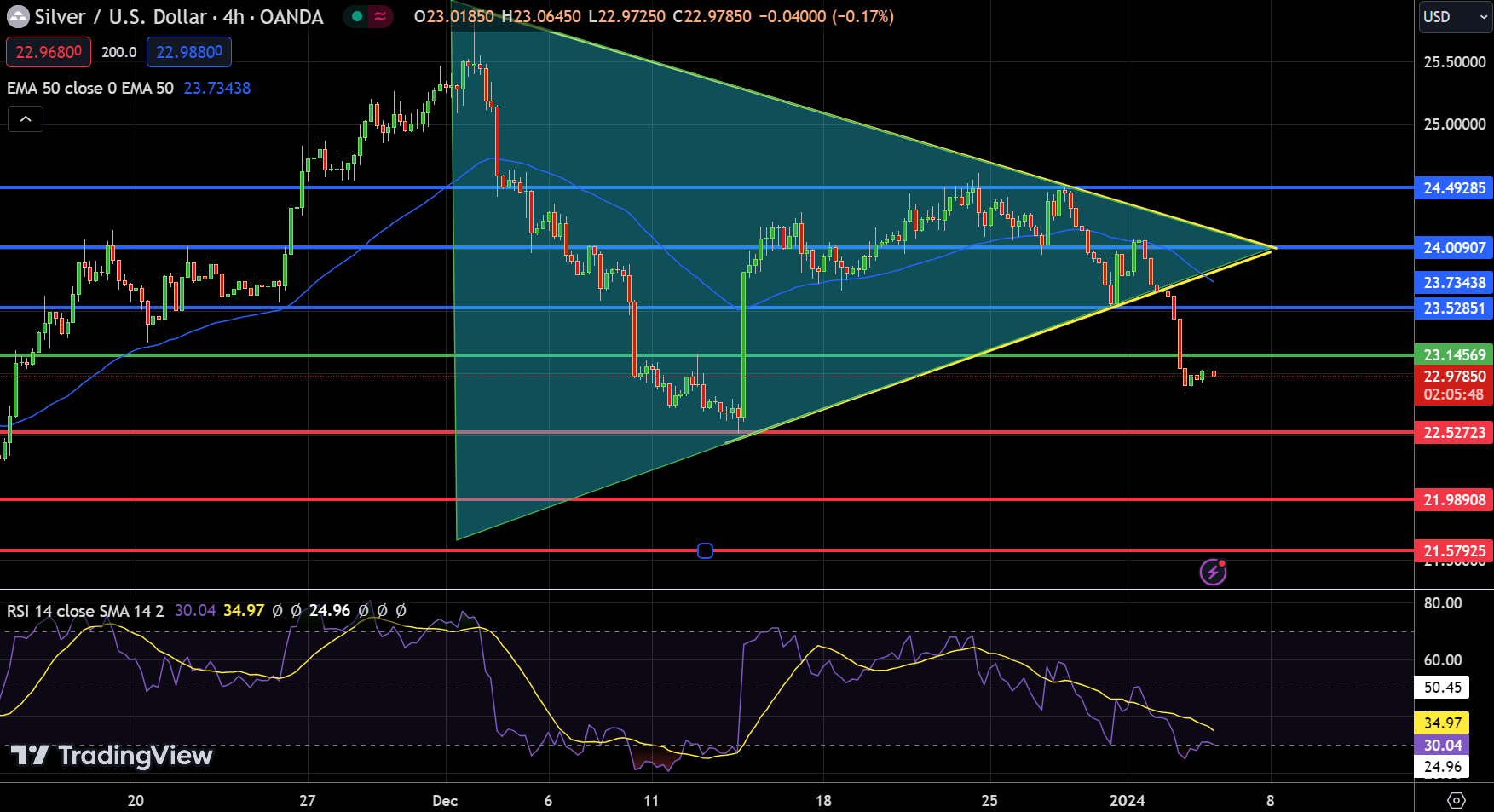Select the EMA 50 indicator legend

(x=90, y=88)
